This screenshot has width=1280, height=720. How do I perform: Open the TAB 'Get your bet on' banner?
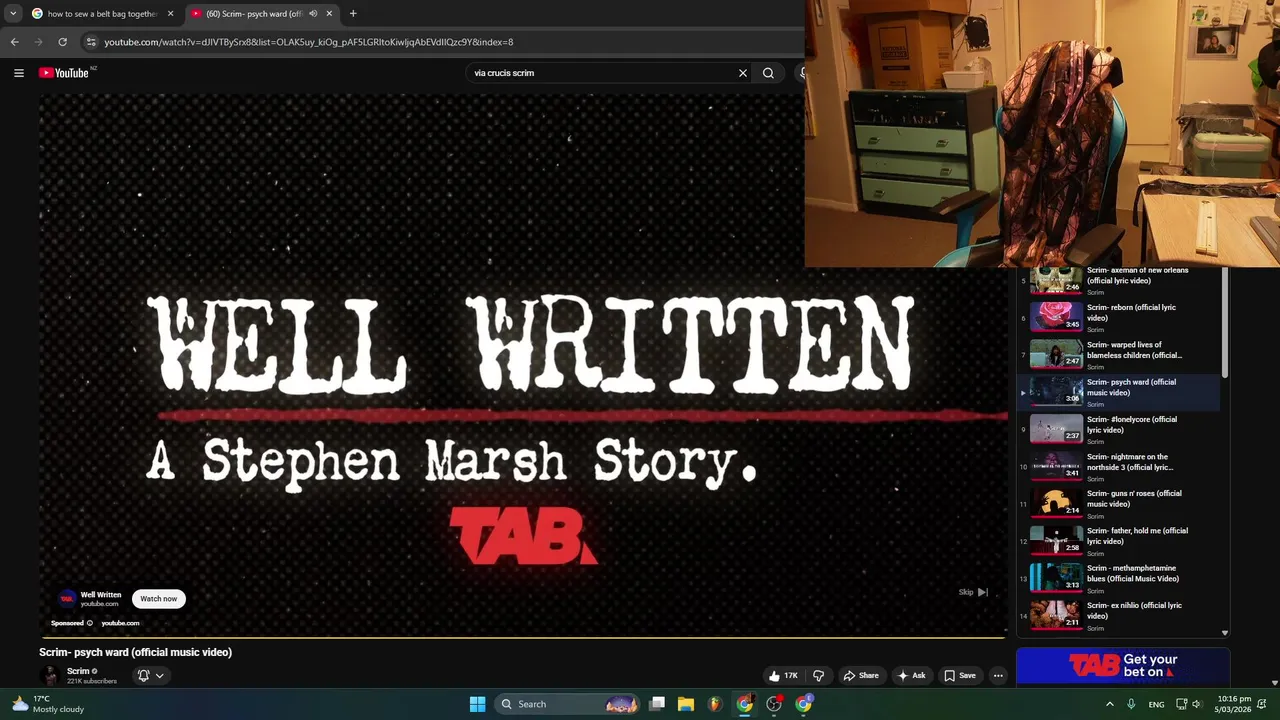coord(1123,666)
